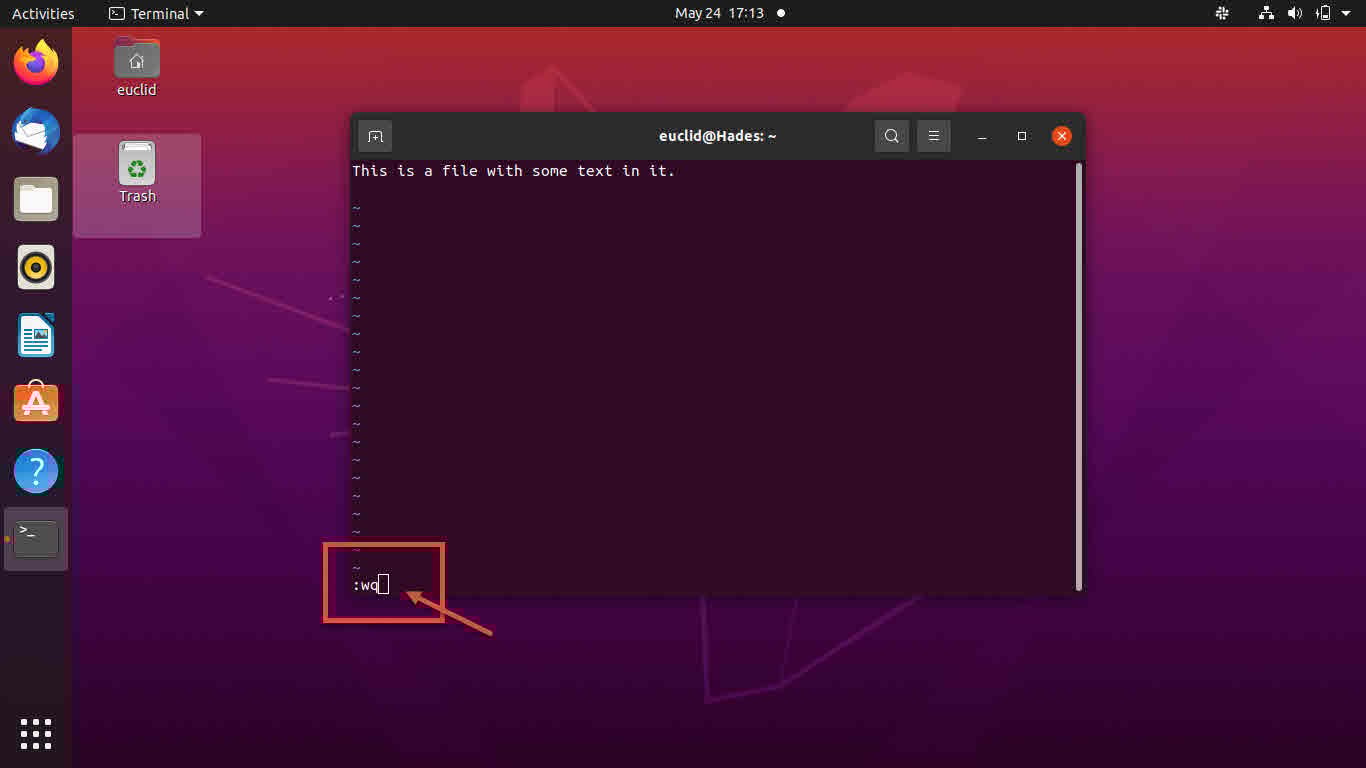1366x768 pixels.
Task: Open the terminal hamburger menu
Action: tap(933, 136)
